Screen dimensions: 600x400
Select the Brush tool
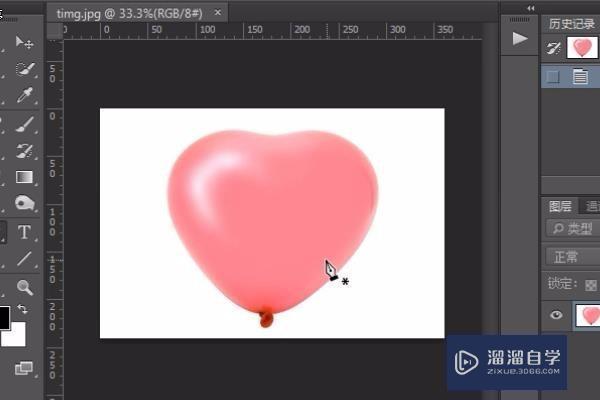point(24,124)
